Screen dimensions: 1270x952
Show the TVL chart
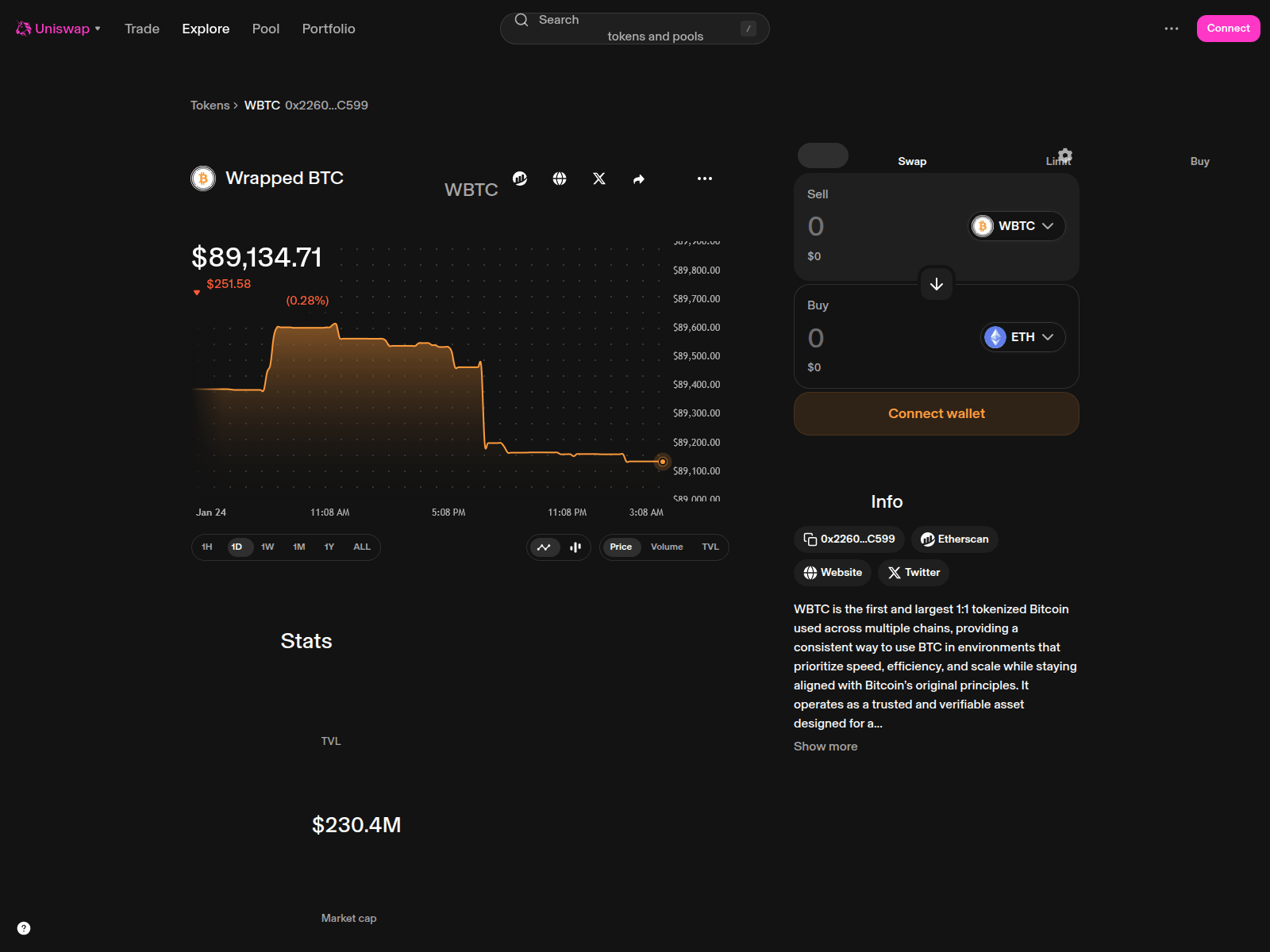point(710,547)
